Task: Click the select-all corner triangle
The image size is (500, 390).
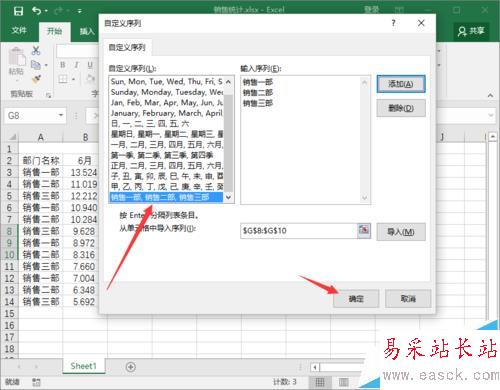Action: [x=12, y=137]
